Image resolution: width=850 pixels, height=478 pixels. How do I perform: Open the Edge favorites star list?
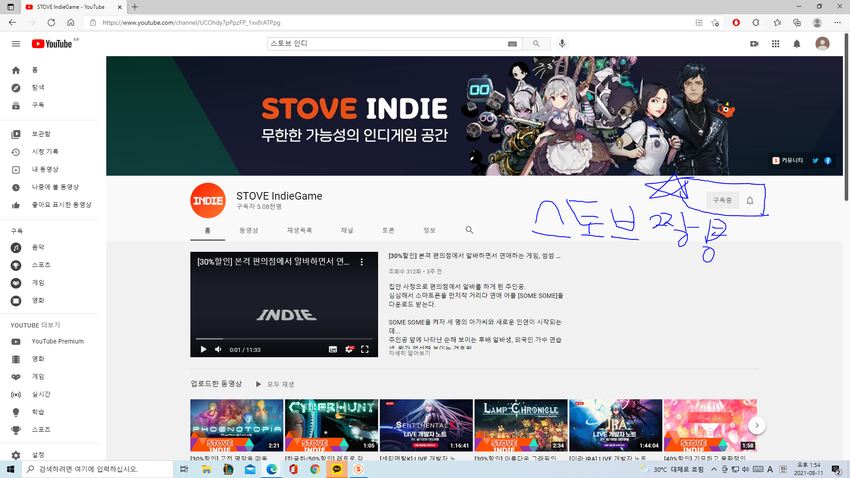(x=777, y=23)
